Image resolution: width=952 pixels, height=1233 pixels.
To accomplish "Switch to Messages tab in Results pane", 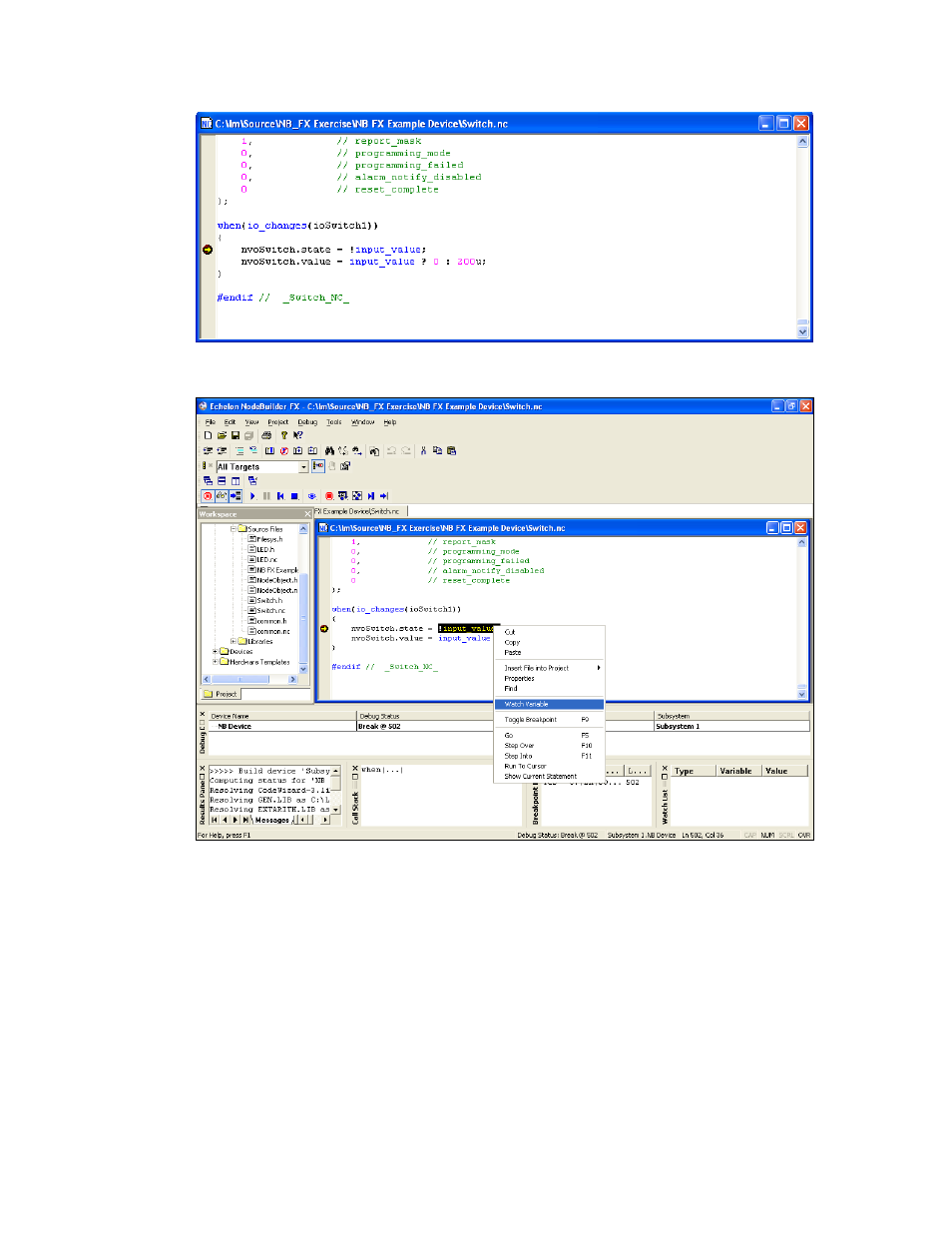I will (x=272, y=820).
